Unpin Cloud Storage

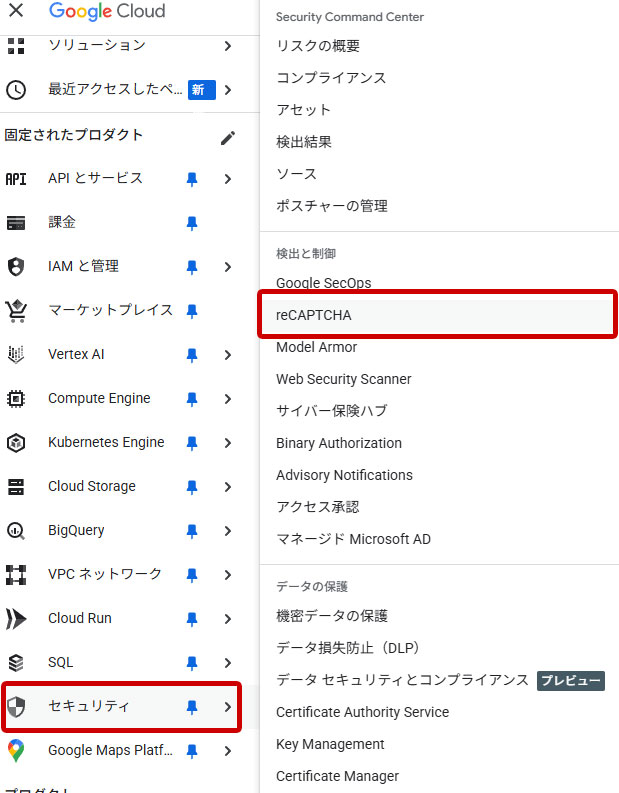pyautogui.click(x=192, y=487)
